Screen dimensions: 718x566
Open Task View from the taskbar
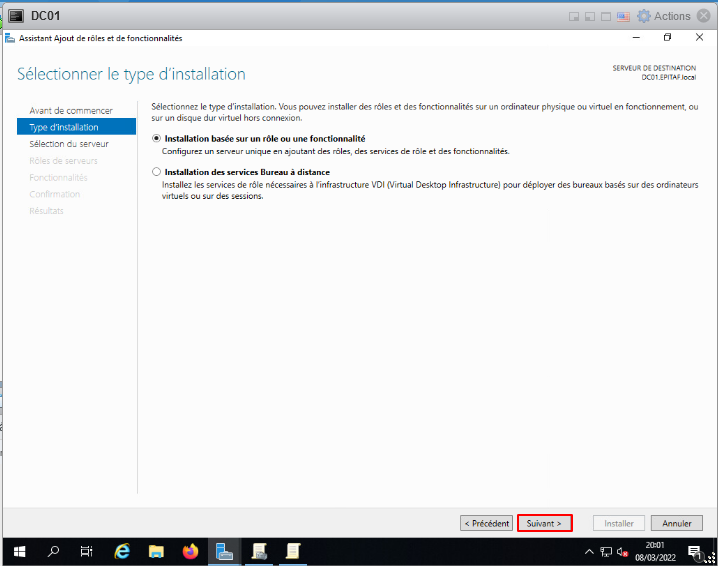click(x=87, y=551)
